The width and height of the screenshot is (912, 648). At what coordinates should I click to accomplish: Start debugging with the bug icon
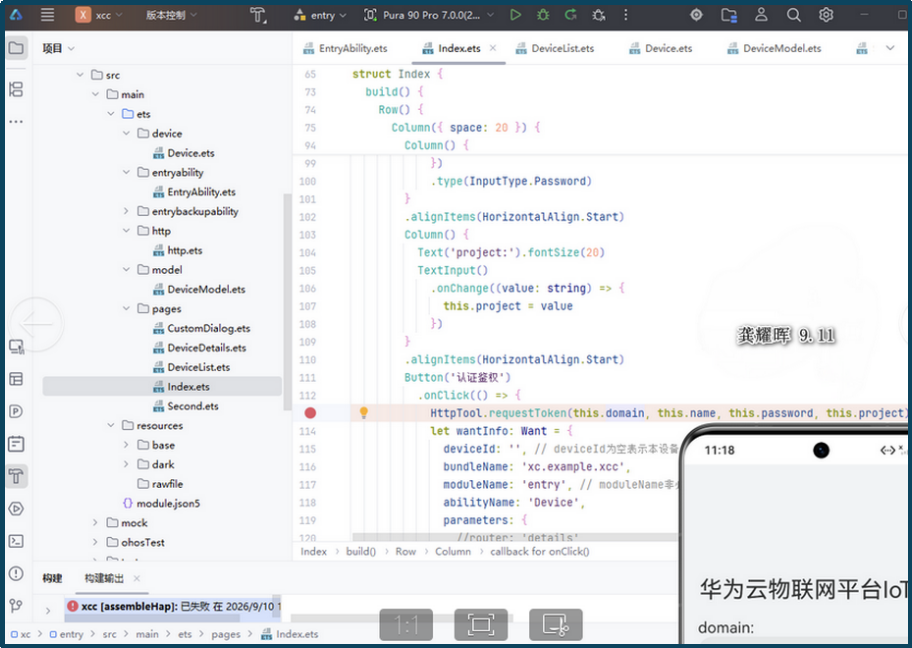coord(543,15)
